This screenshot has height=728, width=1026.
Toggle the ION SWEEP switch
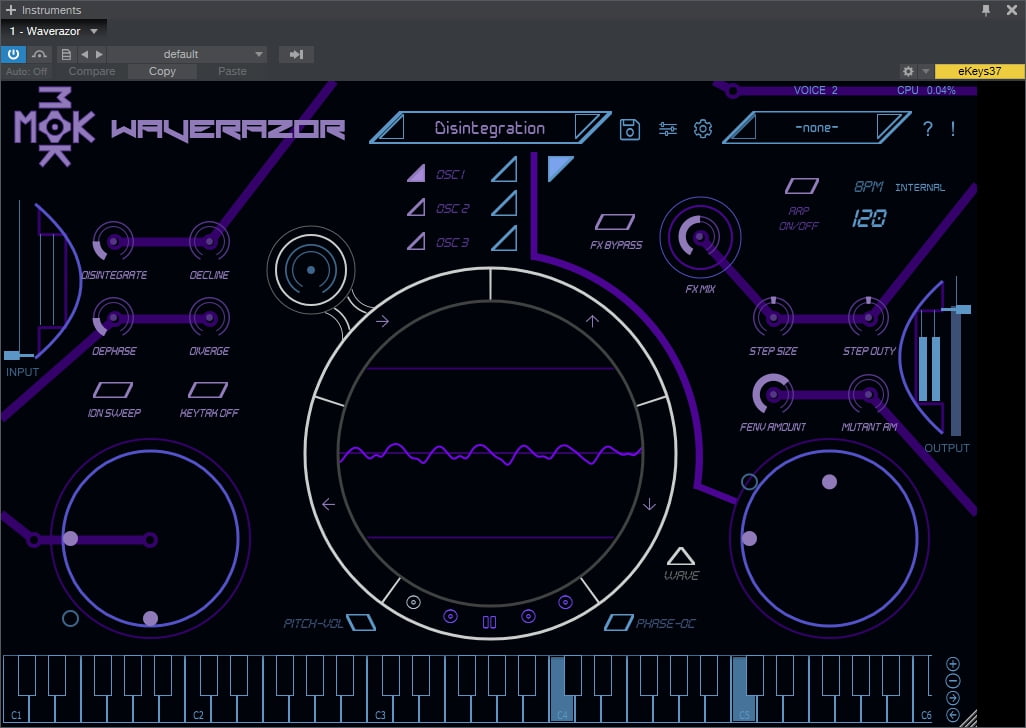[113, 390]
